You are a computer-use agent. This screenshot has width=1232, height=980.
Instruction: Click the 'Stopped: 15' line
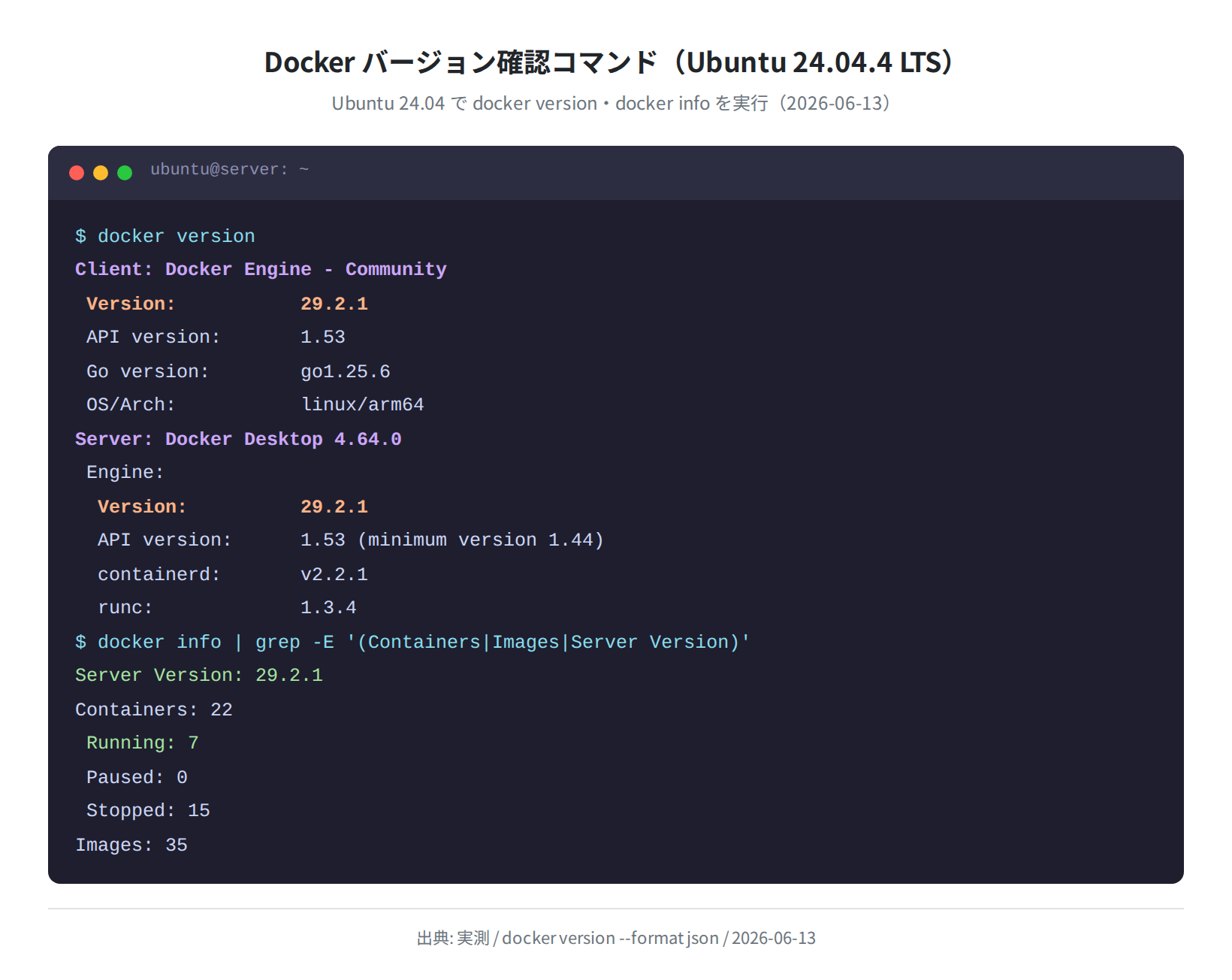click(148, 810)
